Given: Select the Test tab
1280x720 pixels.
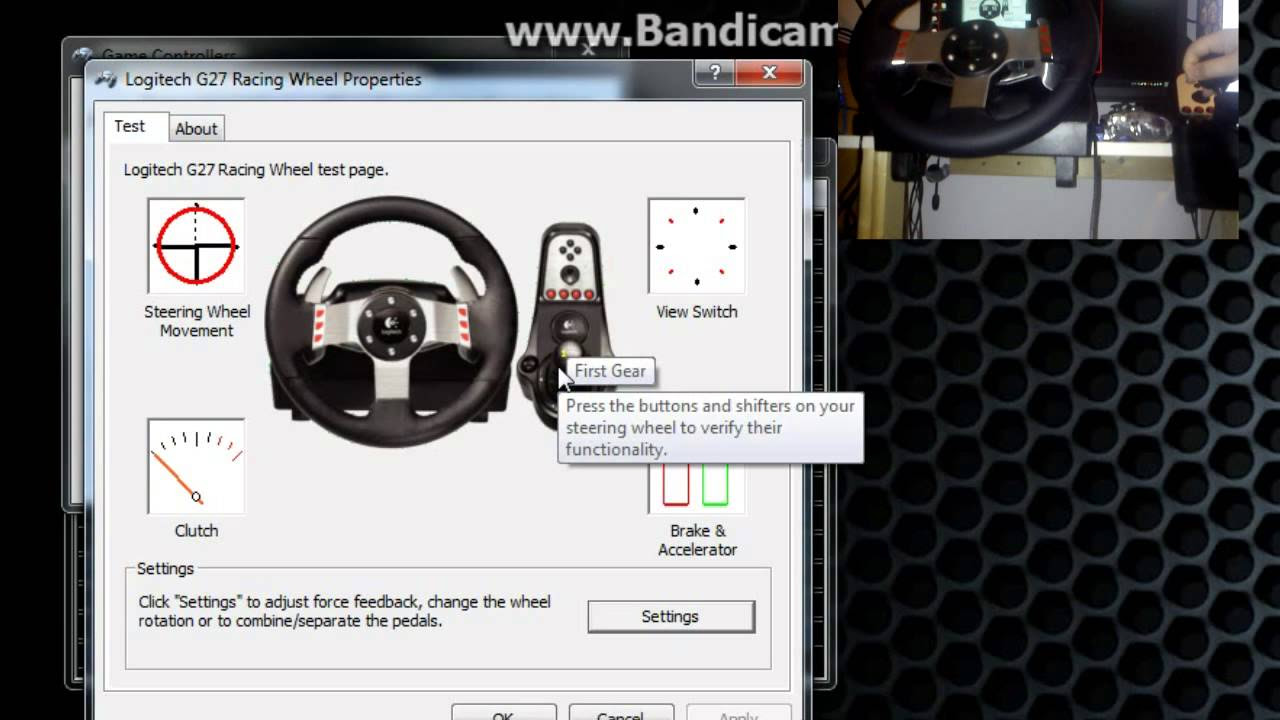Looking at the screenshot, I should [130, 126].
